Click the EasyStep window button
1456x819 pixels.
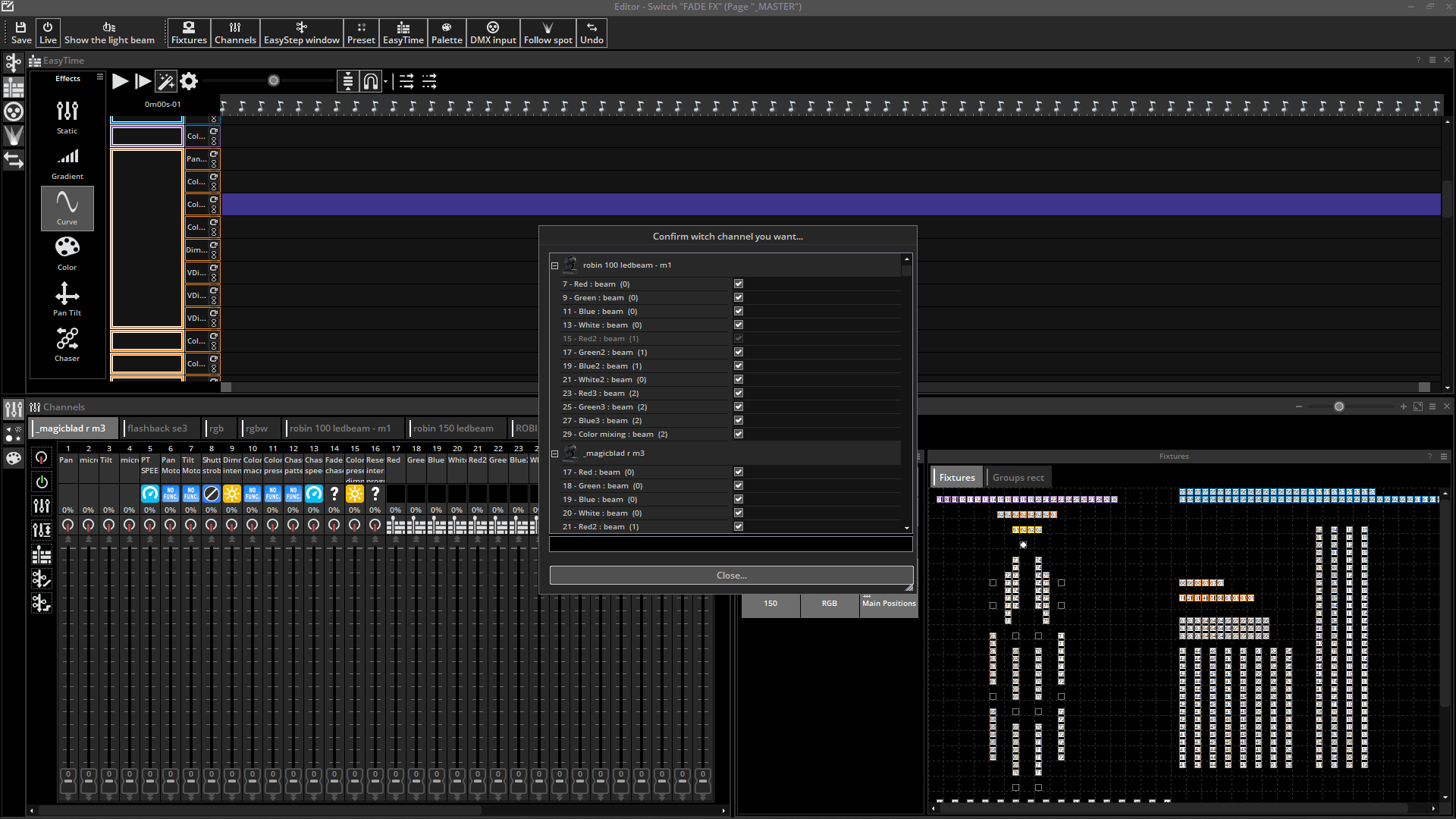301,32
